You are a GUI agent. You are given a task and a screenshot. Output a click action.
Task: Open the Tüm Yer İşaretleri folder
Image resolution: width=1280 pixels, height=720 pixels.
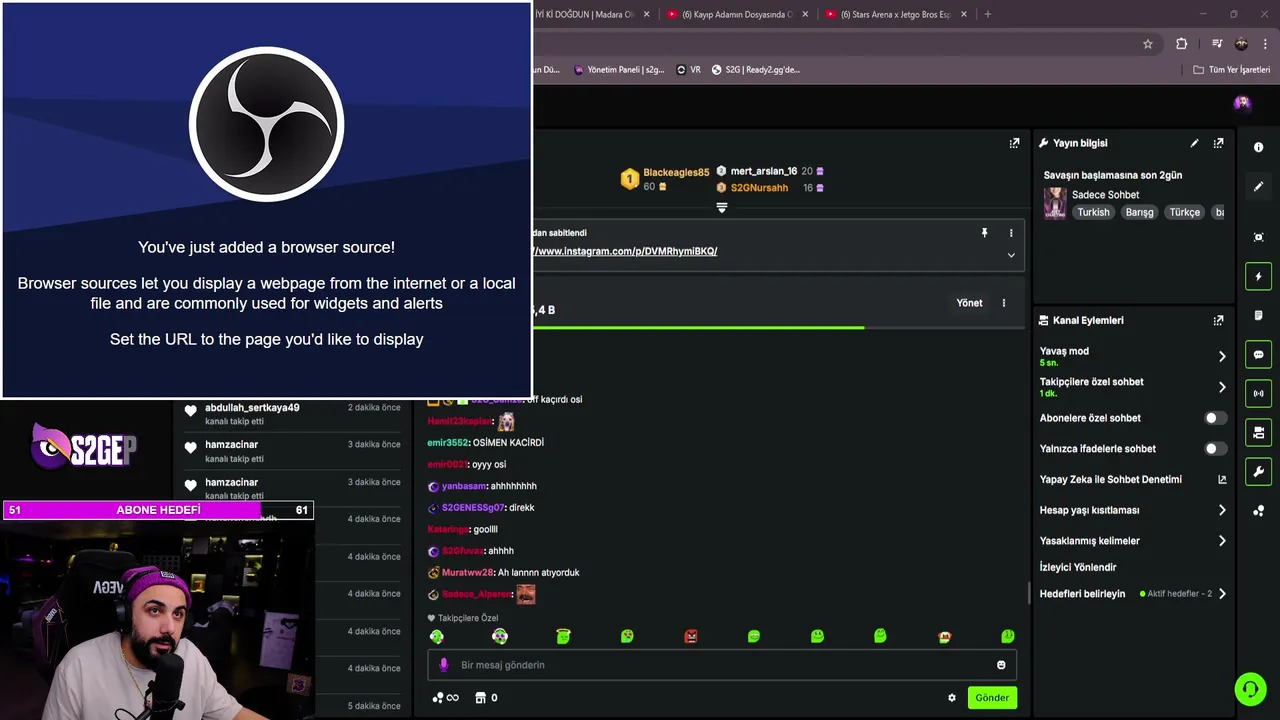[x=1232, y=70]
